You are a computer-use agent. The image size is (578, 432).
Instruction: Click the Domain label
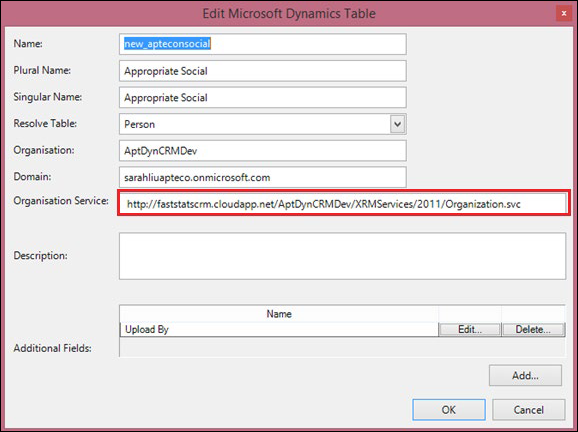(32, 177)
